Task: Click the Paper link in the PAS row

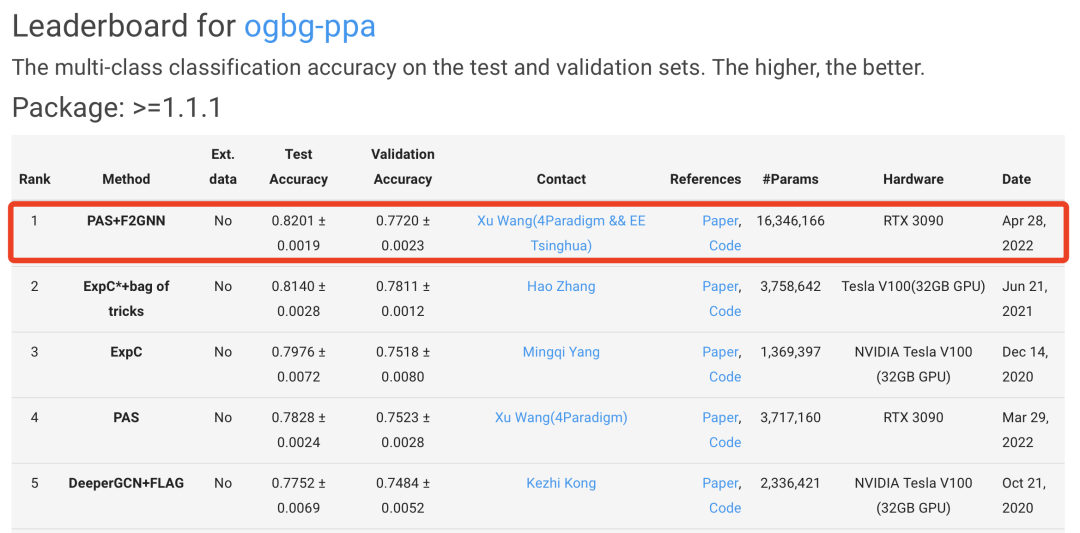Action: point(719,417)
